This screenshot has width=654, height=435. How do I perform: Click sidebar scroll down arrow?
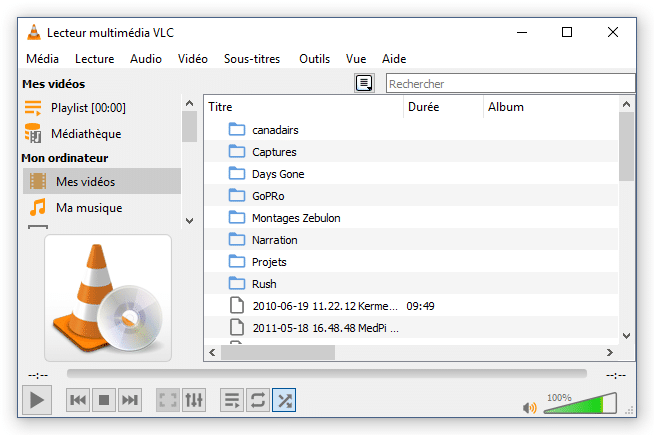[189, 221]
